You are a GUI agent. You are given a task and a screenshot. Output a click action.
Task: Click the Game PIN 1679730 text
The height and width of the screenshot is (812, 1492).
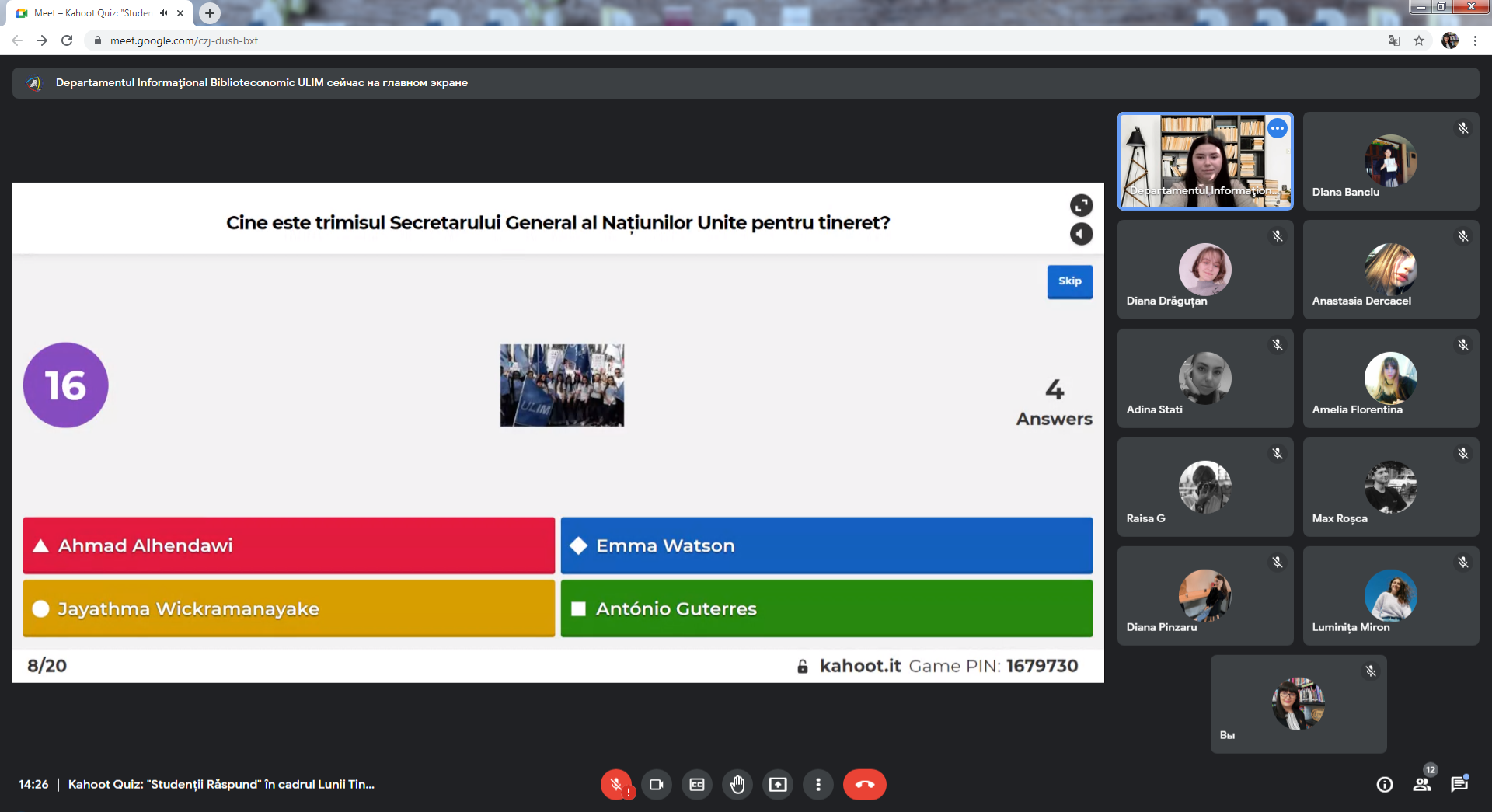coord(993,666)
